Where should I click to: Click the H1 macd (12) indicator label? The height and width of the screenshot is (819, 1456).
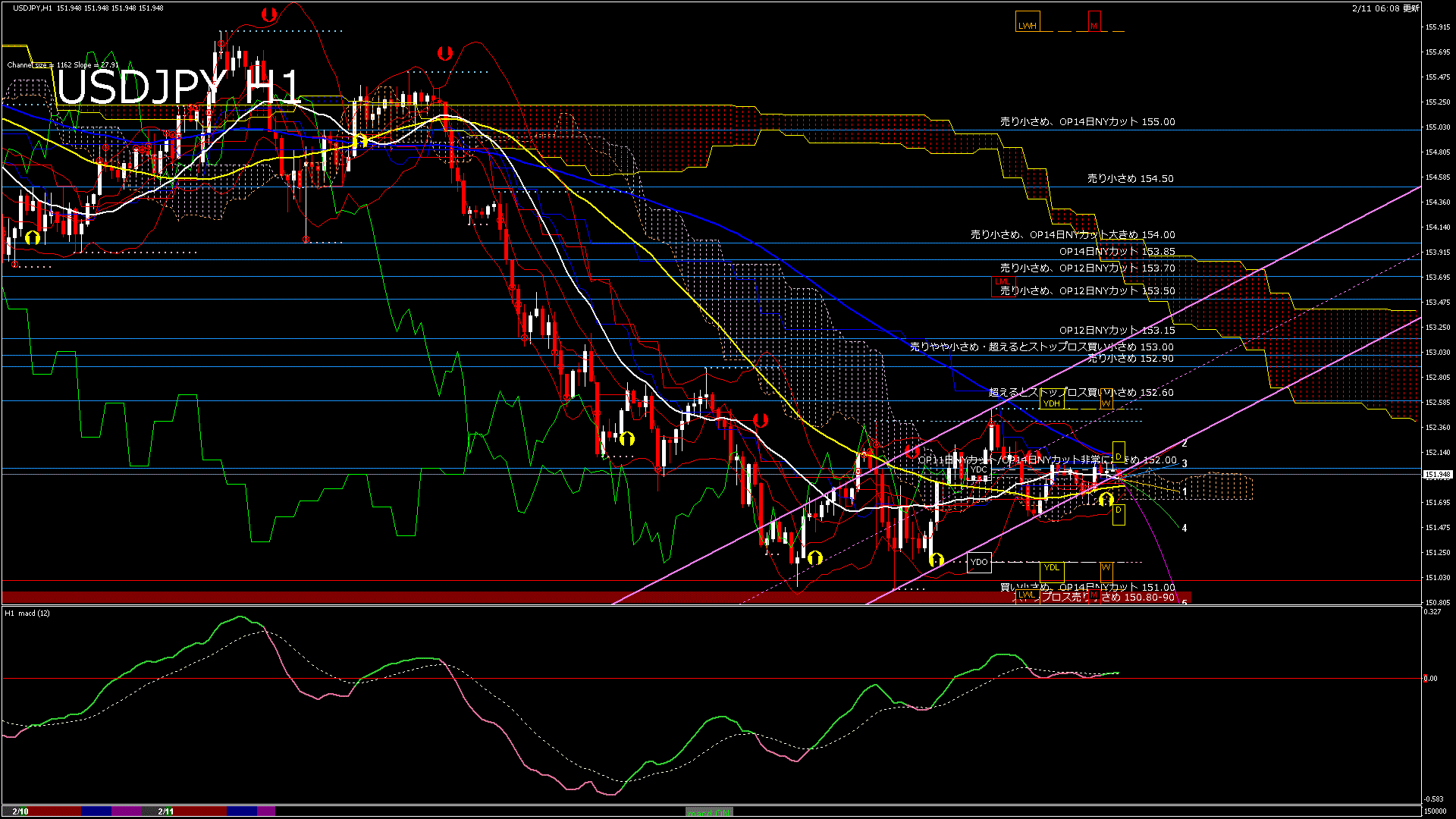pos(27,613)
